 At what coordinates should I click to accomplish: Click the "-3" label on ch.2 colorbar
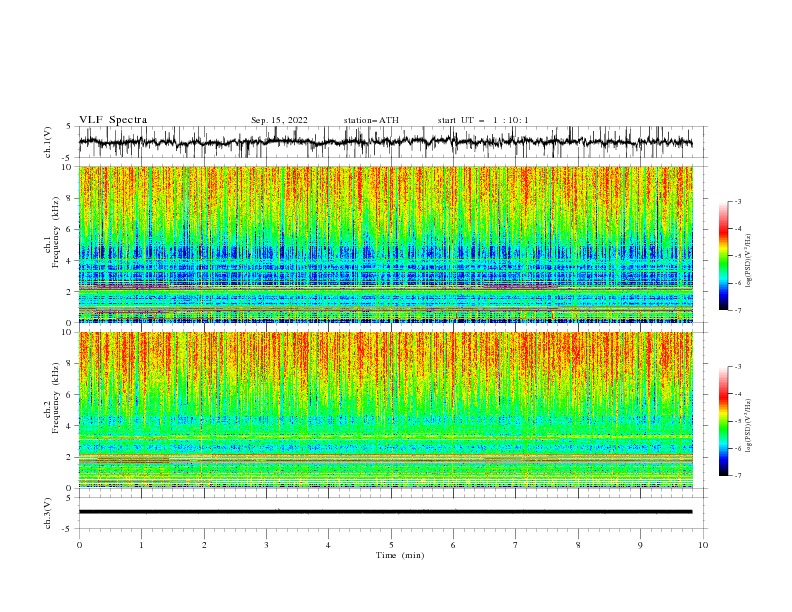click(738, 367)
